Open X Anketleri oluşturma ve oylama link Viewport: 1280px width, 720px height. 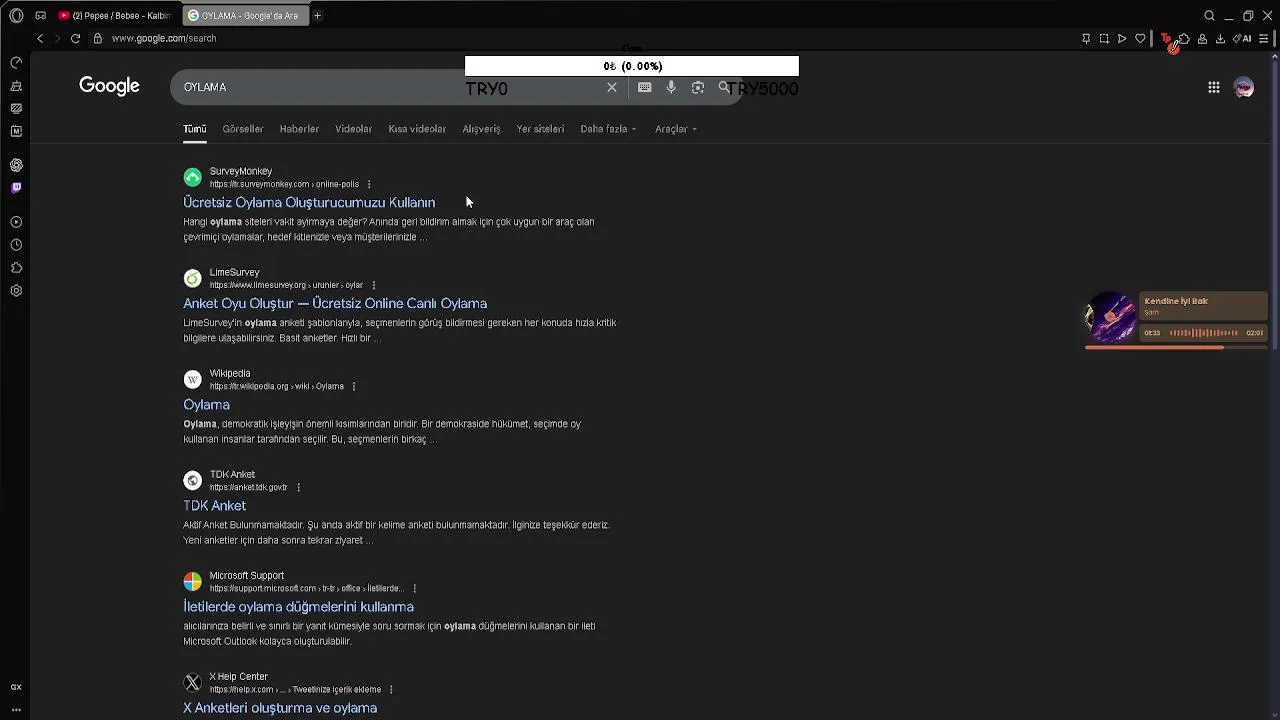point(280,708)
